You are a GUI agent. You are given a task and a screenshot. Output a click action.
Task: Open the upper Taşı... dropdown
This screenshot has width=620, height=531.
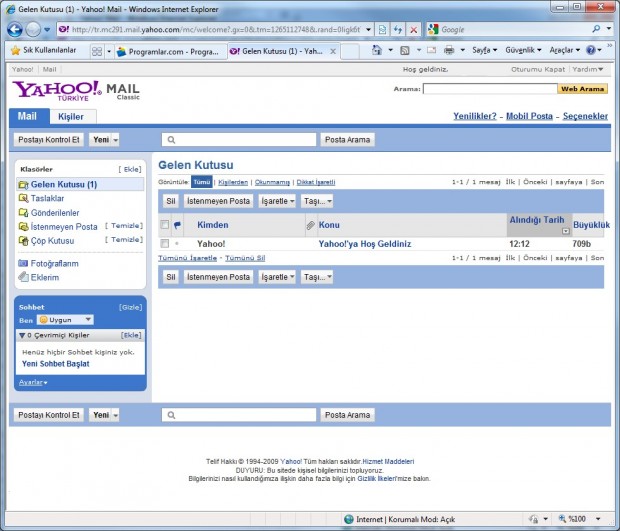coord(317,201)
